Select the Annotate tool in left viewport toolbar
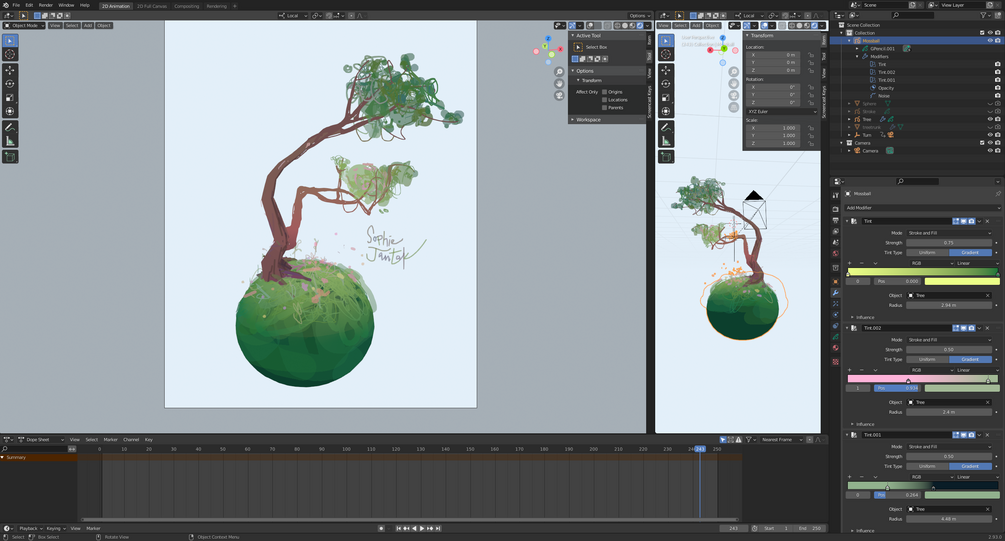The height and width of the screenshot is (541, 1005). pyautogui.click(x=10, y=128)
